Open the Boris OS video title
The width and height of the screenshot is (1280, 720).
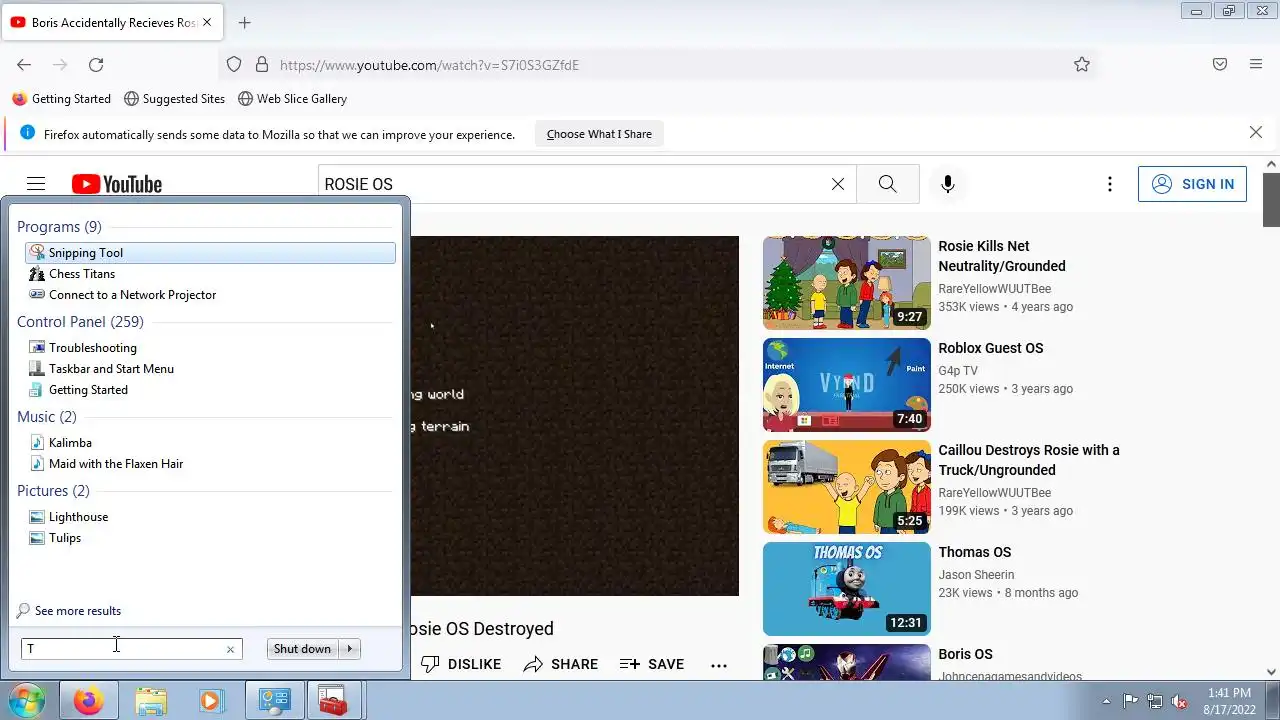point(965,654)
